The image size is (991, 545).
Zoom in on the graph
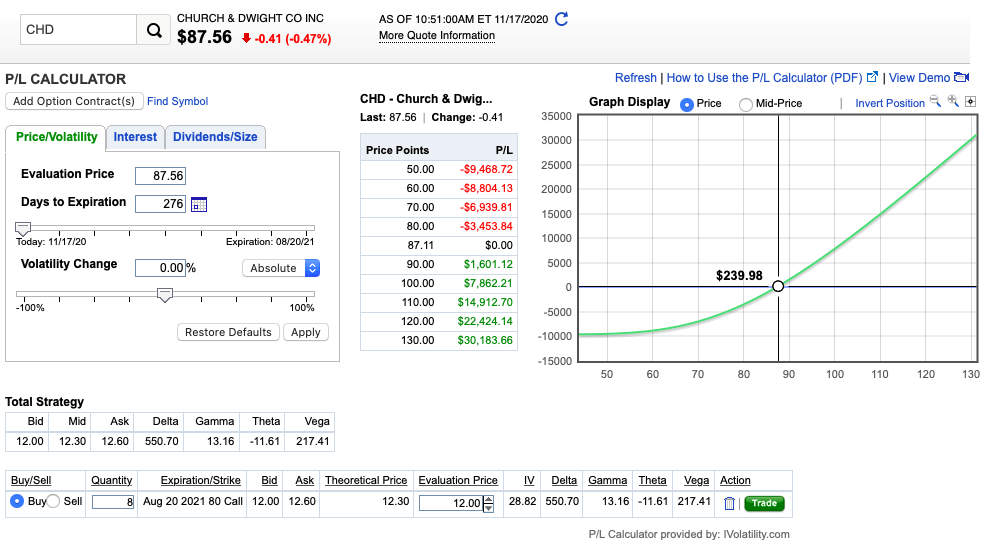tap(953, 102)
